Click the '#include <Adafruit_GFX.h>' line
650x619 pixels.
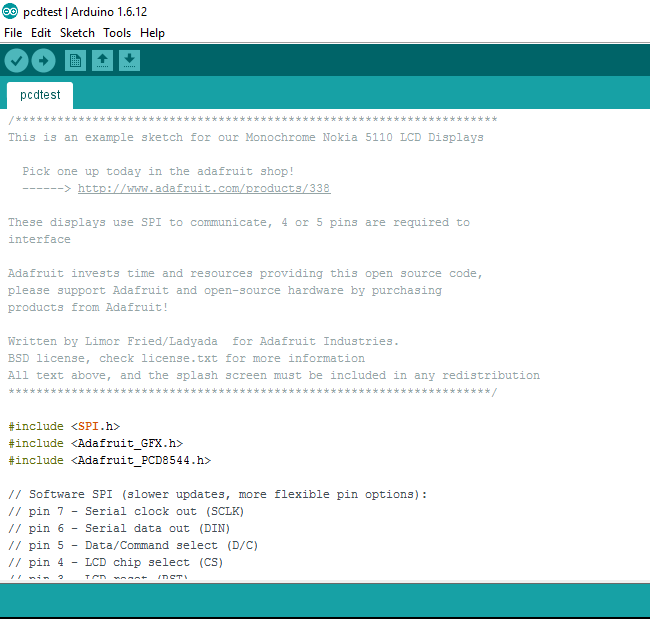95,443
